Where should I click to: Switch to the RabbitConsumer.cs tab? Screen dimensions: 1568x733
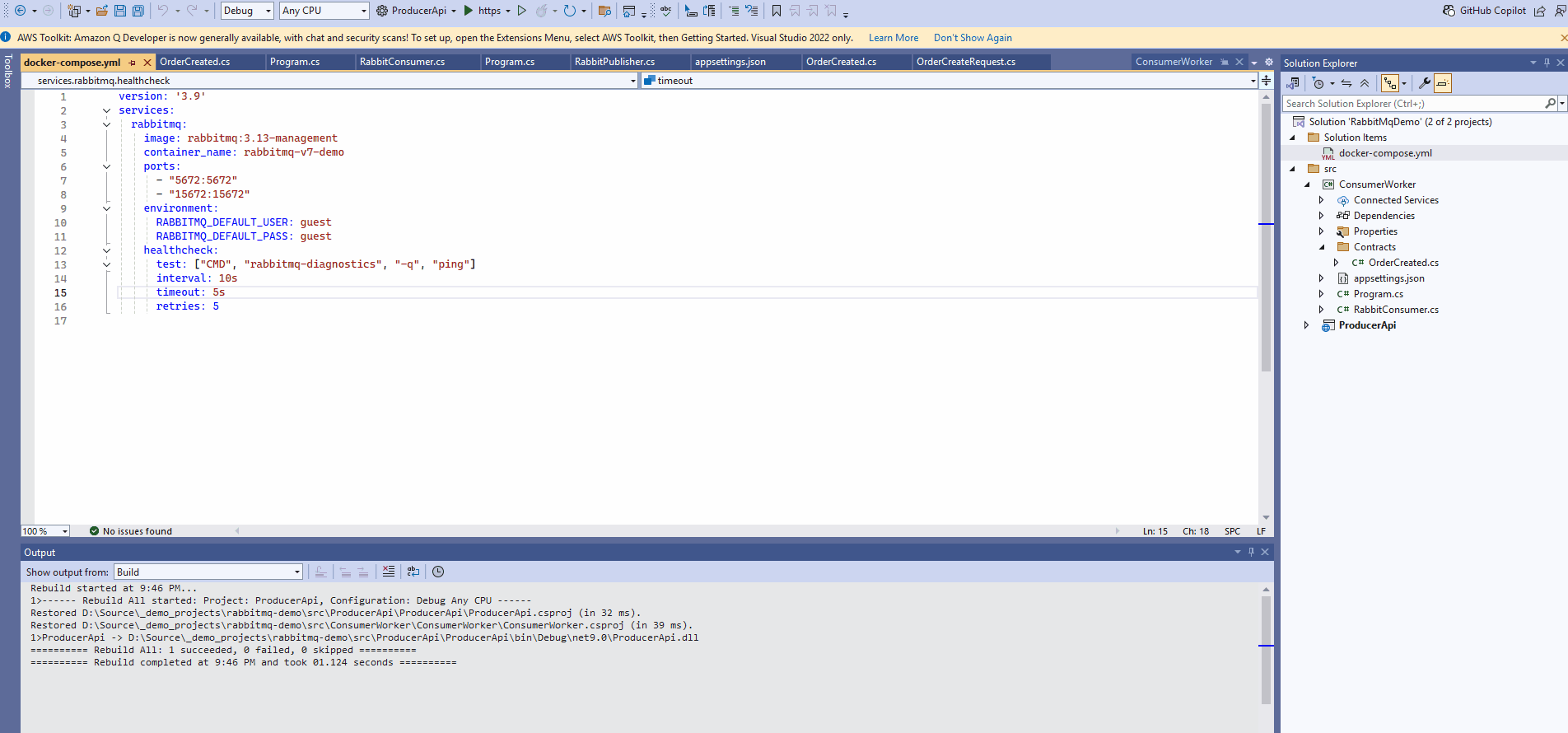[402, 62]
